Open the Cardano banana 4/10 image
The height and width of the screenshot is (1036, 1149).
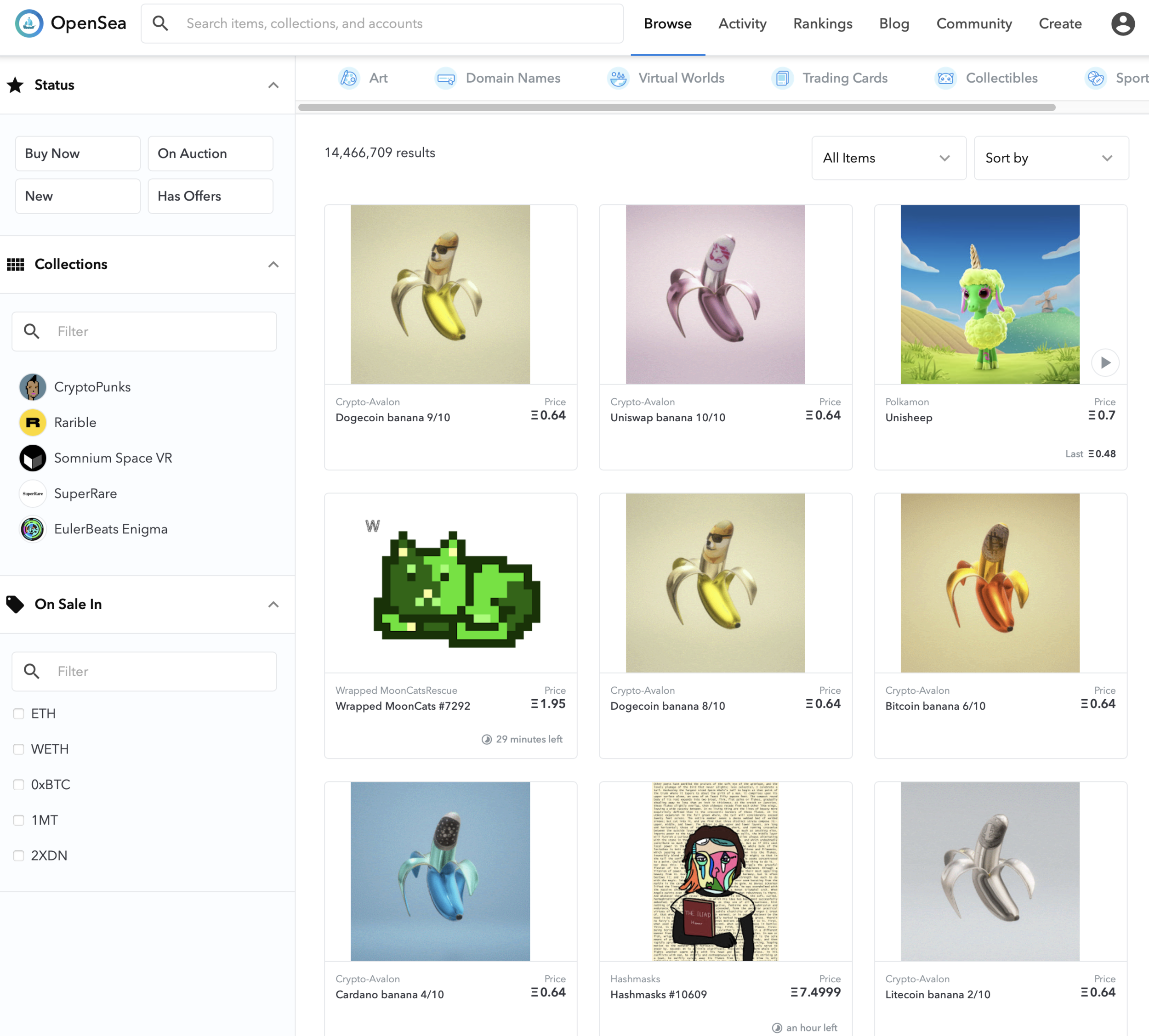pyautogui.click(x=440, y=872)
